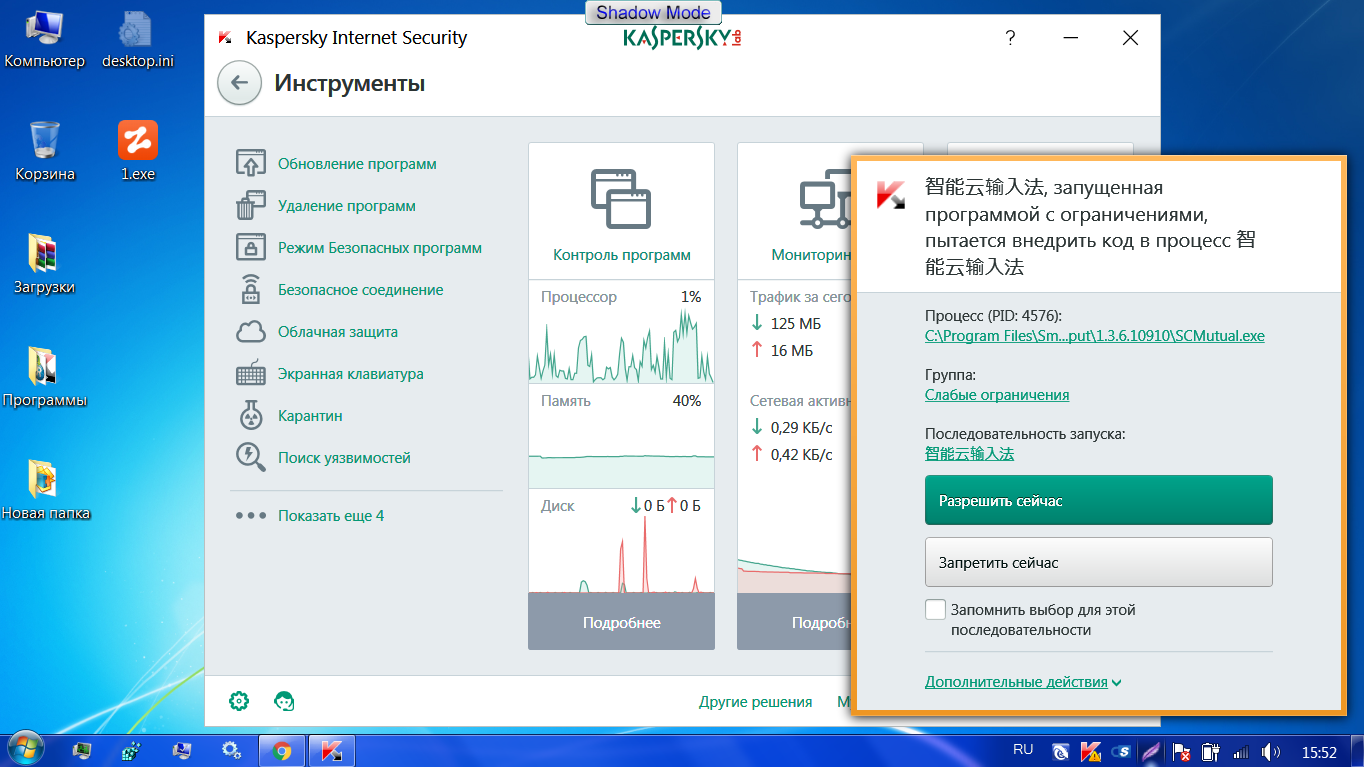
Task: Click the 0,29 КБ/с download speed
Action: tap(802, 427)
